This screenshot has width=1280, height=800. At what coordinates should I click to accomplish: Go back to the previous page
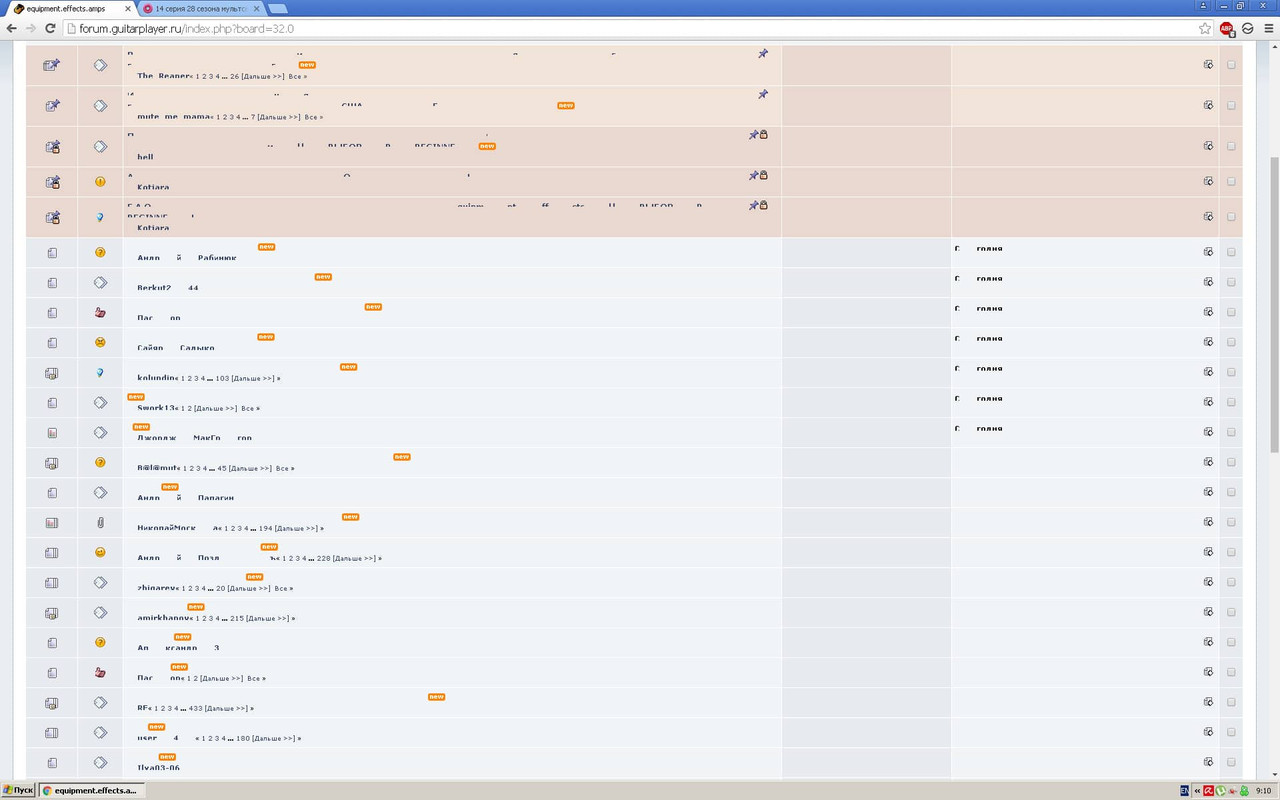pos(11,29)
